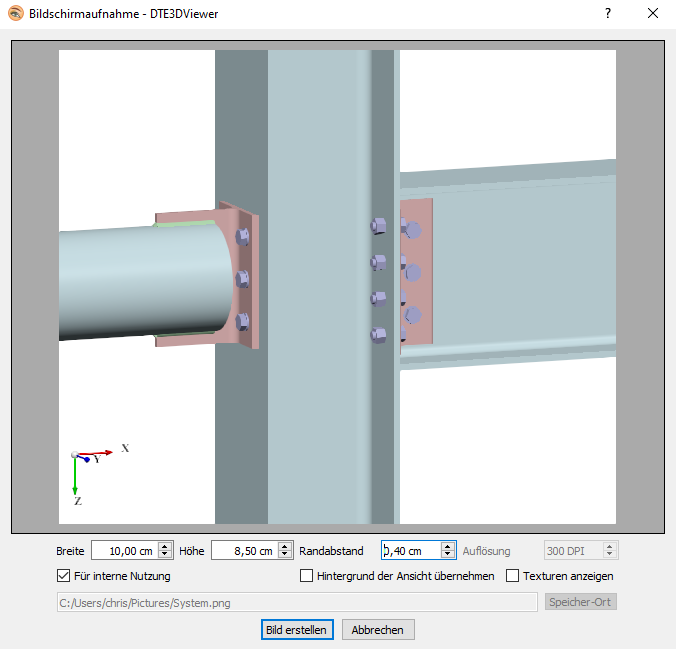The image size is (676, 649).
Task: Focus the Höhe input field
Action: click(x=243, y=550)
